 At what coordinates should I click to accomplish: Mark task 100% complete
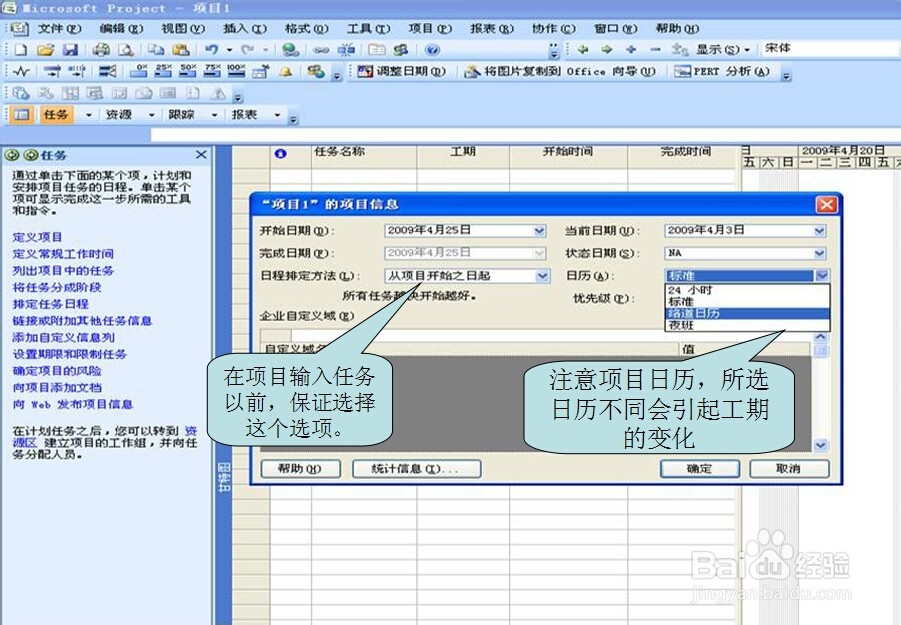pyautogui.click(x=236, y=71)
